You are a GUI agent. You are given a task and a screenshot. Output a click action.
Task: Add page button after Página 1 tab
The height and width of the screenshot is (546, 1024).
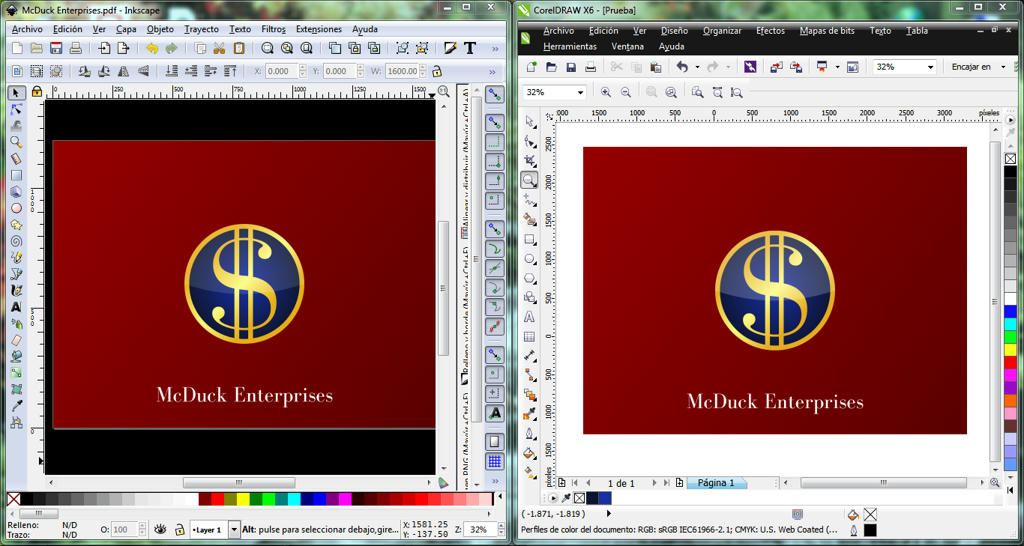tap(679, 483)
